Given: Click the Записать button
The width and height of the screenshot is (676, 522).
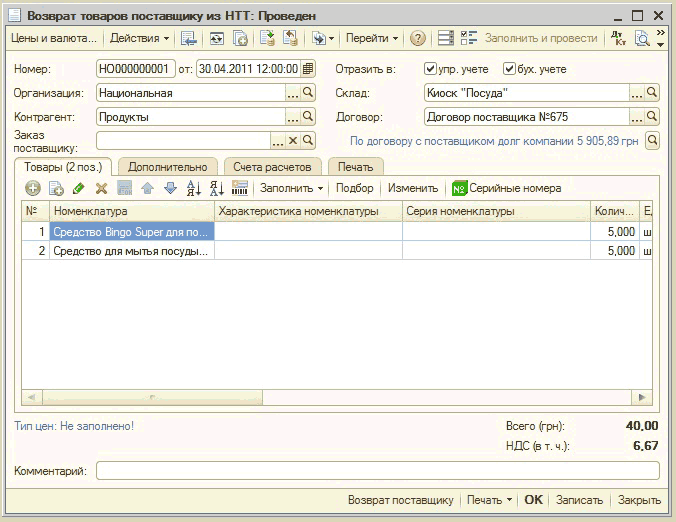Looking at the screenshot, I should click(x=579, y=500).
